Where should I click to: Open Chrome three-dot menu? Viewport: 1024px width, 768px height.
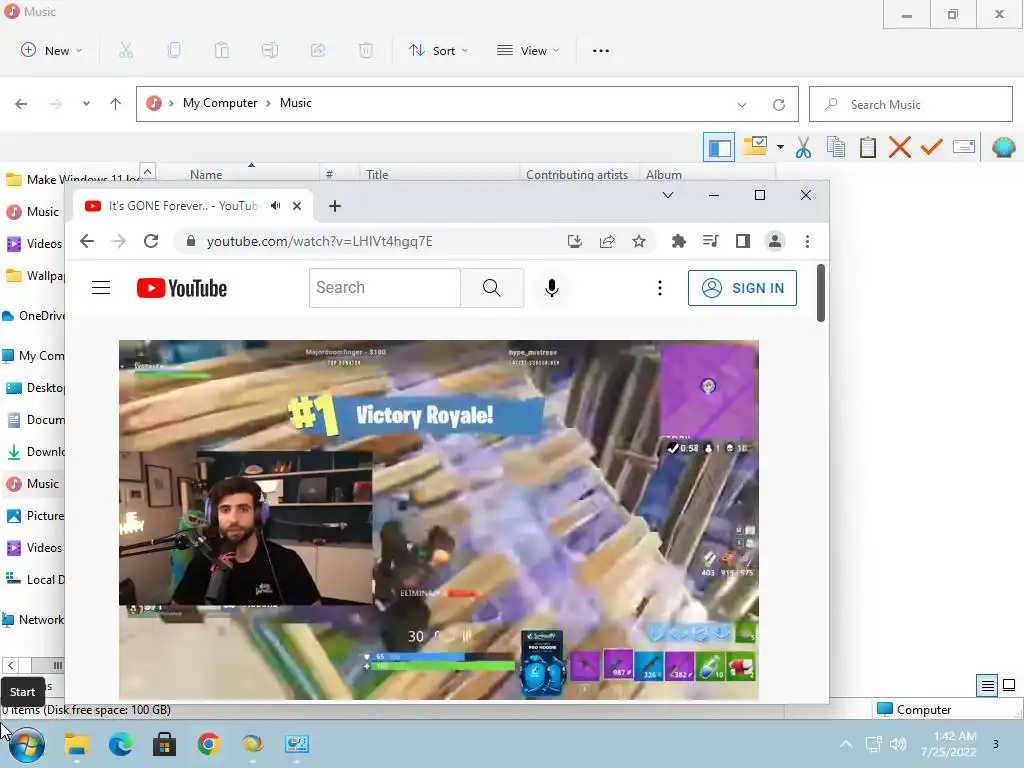pyautogui.click(x=807, y=242)
